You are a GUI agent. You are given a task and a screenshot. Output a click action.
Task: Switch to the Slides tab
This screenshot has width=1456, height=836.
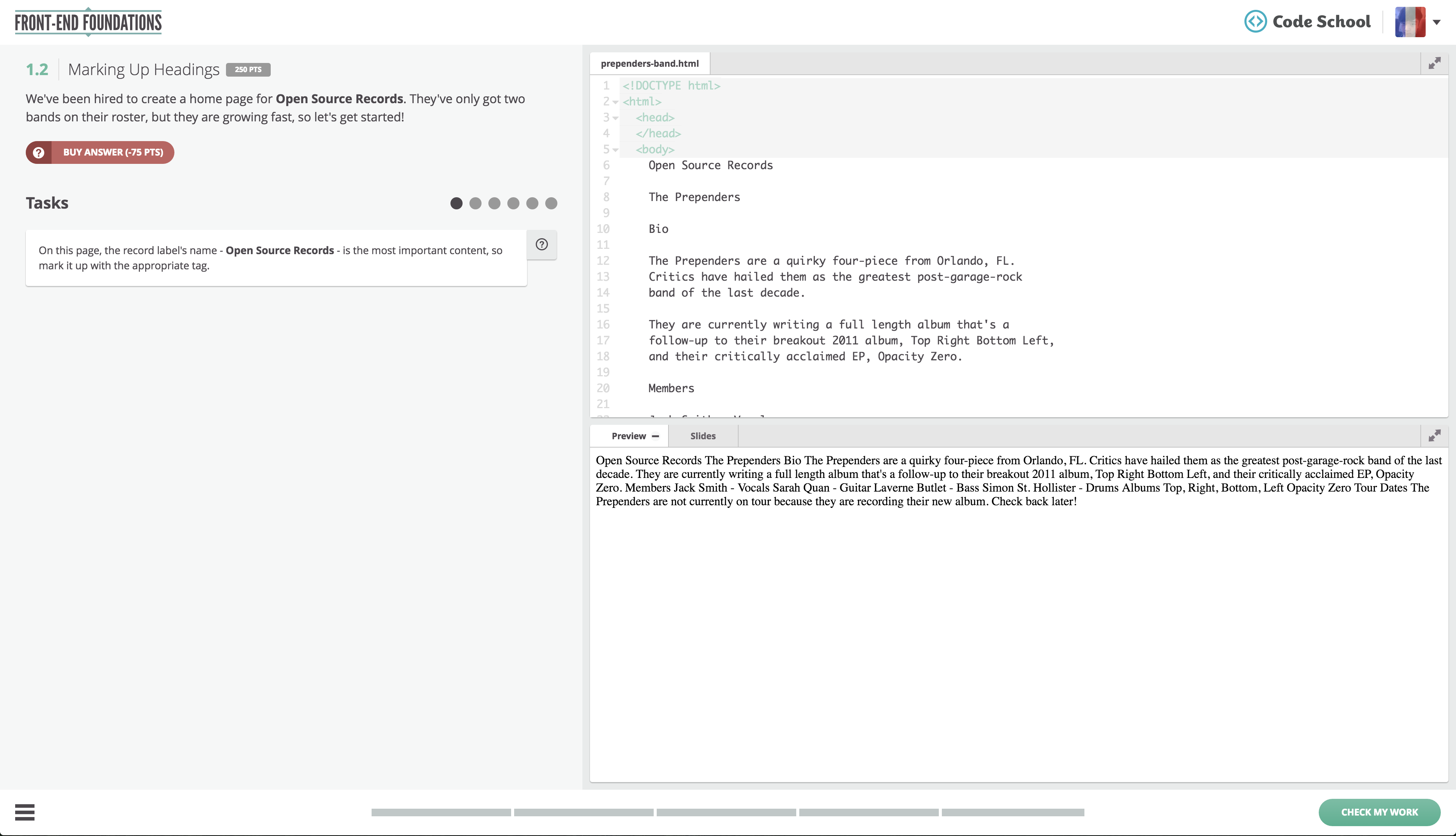click(703, 436)
